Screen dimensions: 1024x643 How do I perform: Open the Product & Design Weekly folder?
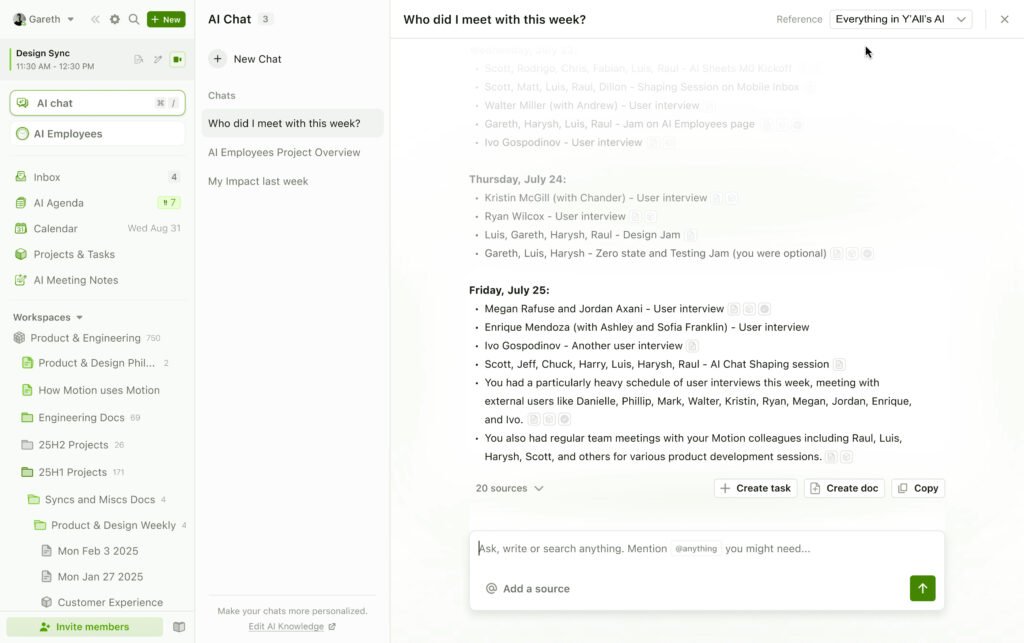[x=113, y=525]
